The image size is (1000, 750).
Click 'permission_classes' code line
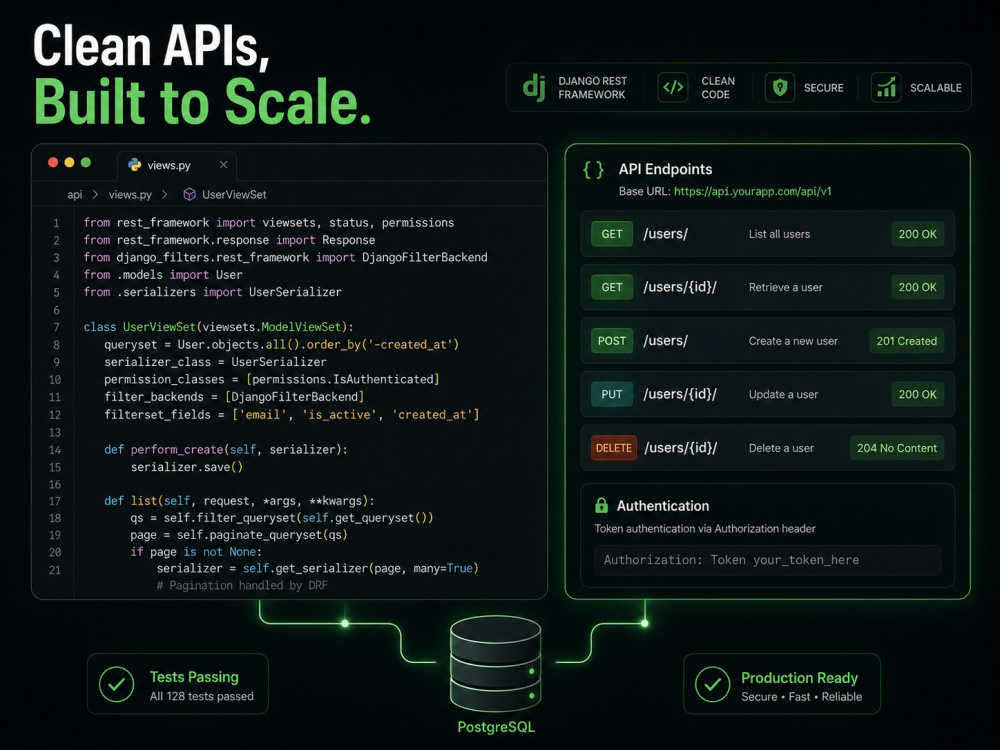(x=272, y=379)
